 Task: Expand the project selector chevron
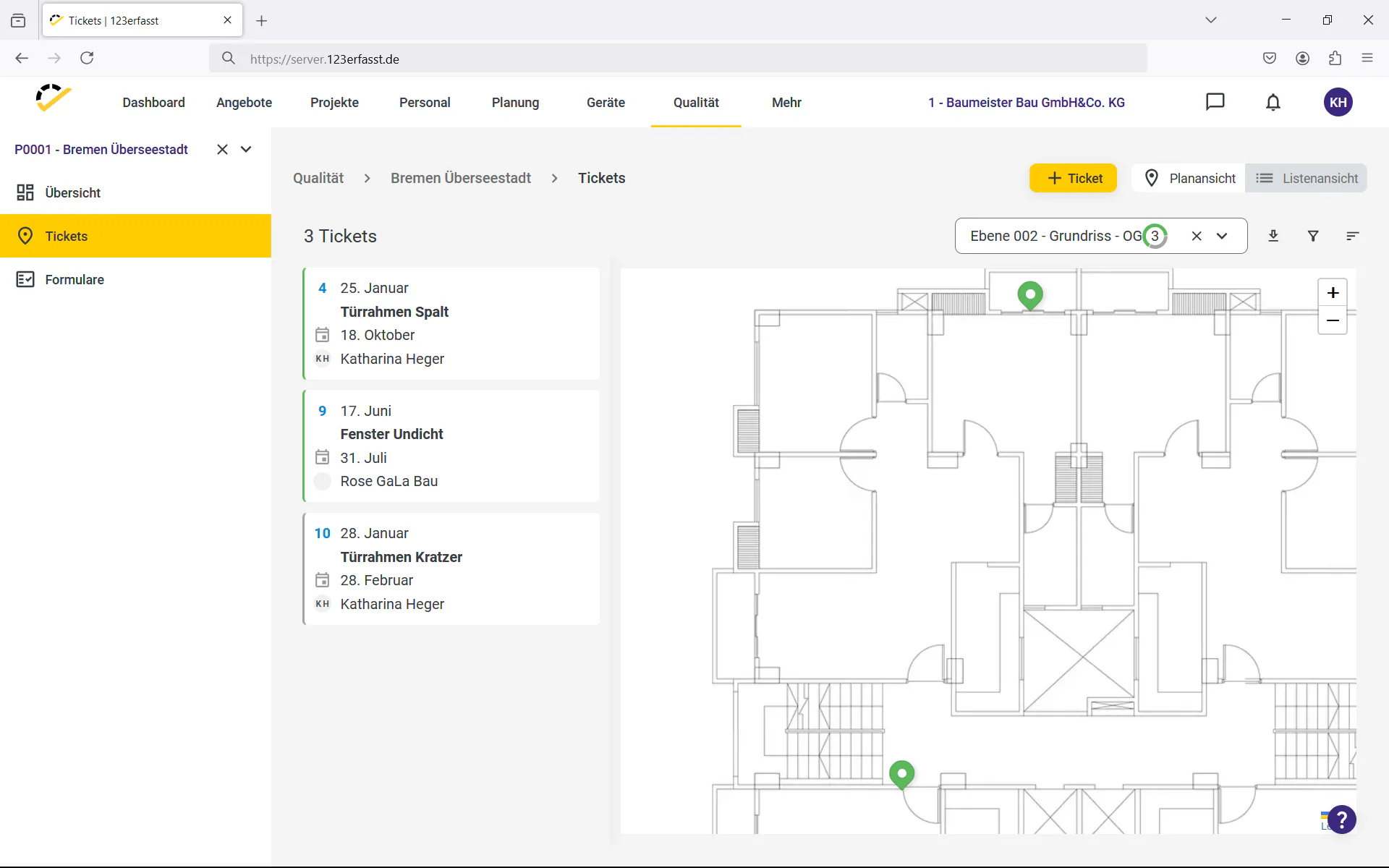[246, 149]
